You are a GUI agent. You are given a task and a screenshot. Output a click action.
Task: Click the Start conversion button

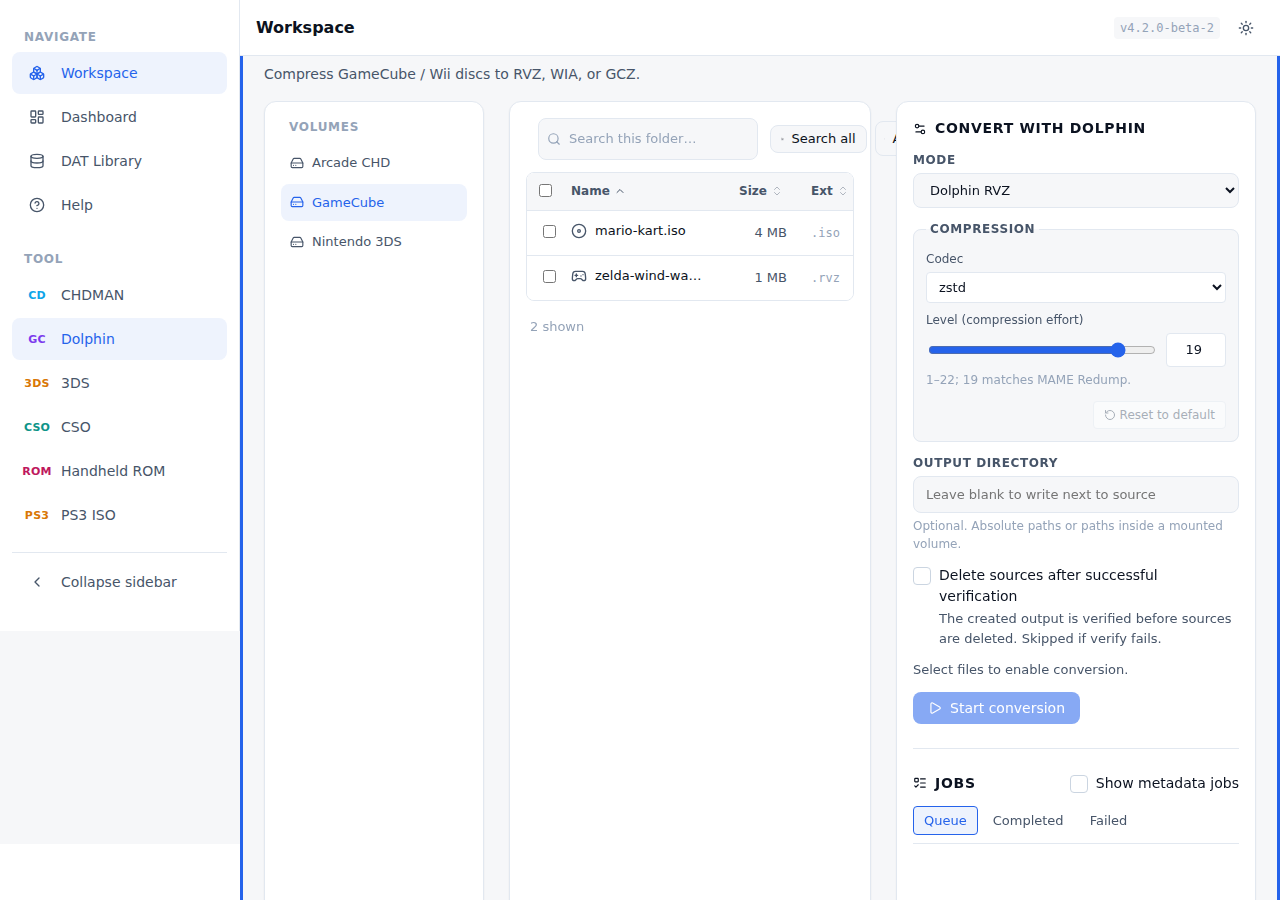(996, 708)
